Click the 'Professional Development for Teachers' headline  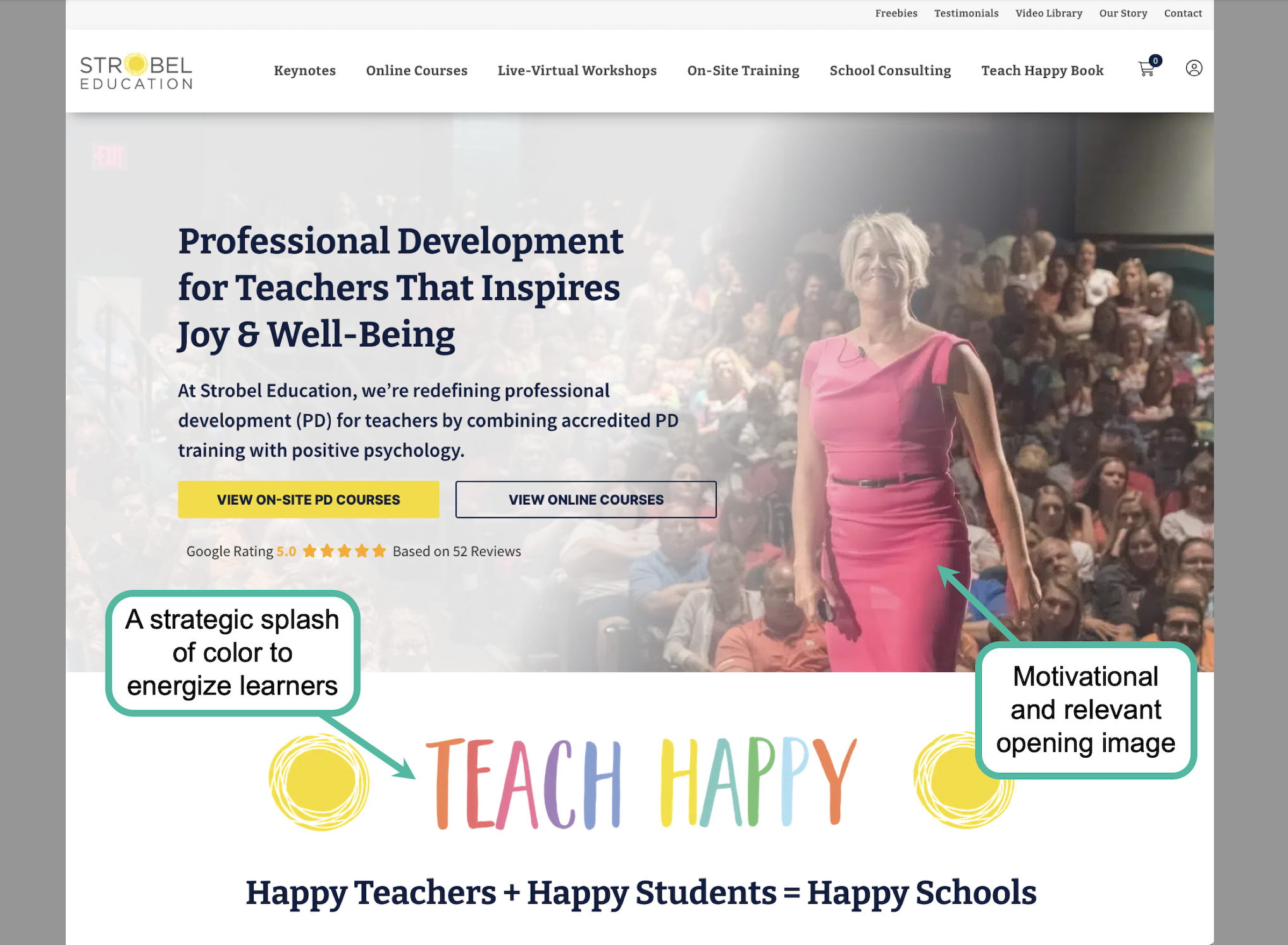click(x=400, y=288)
